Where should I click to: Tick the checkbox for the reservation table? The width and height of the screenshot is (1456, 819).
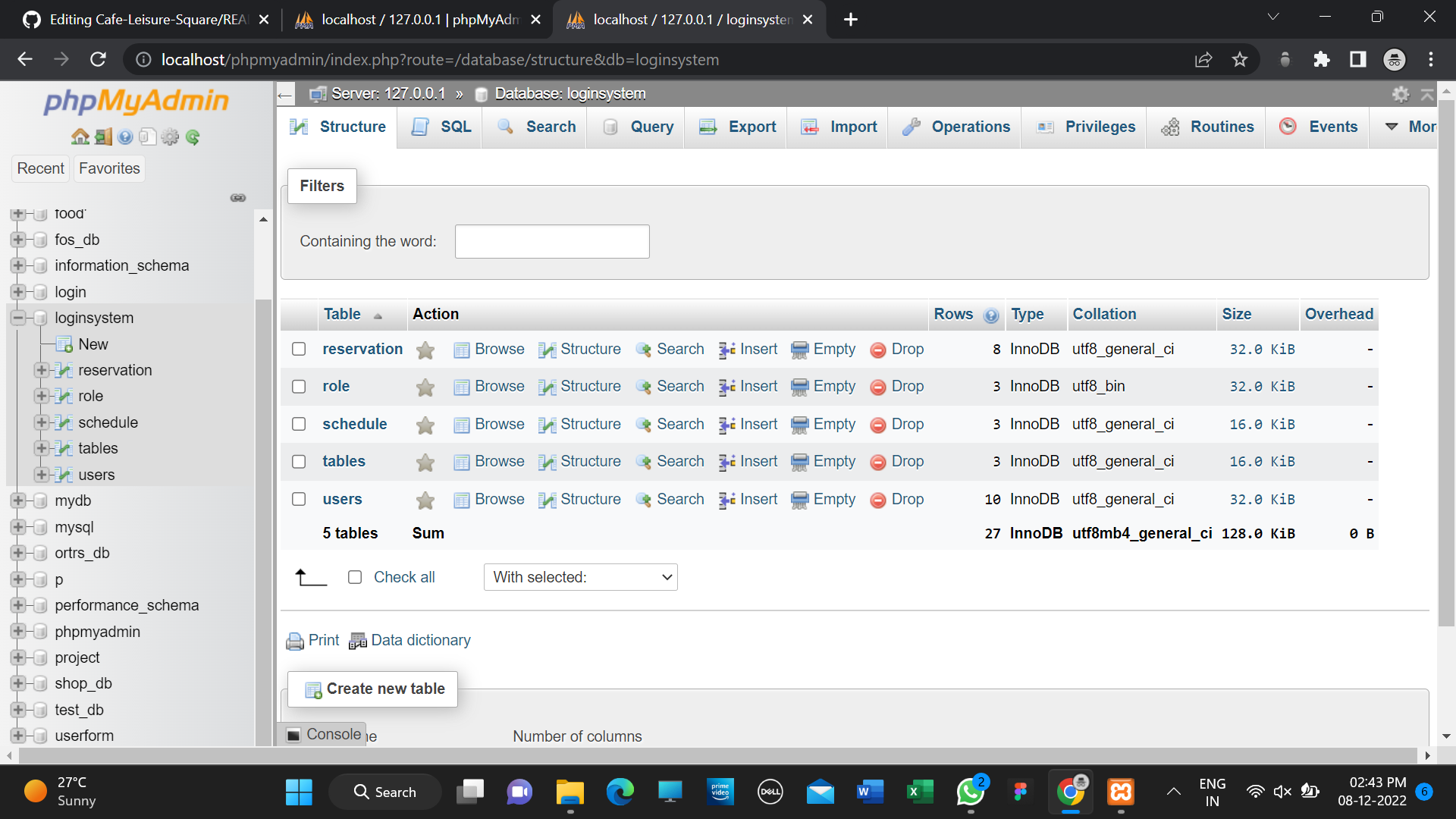click(299, 350)
